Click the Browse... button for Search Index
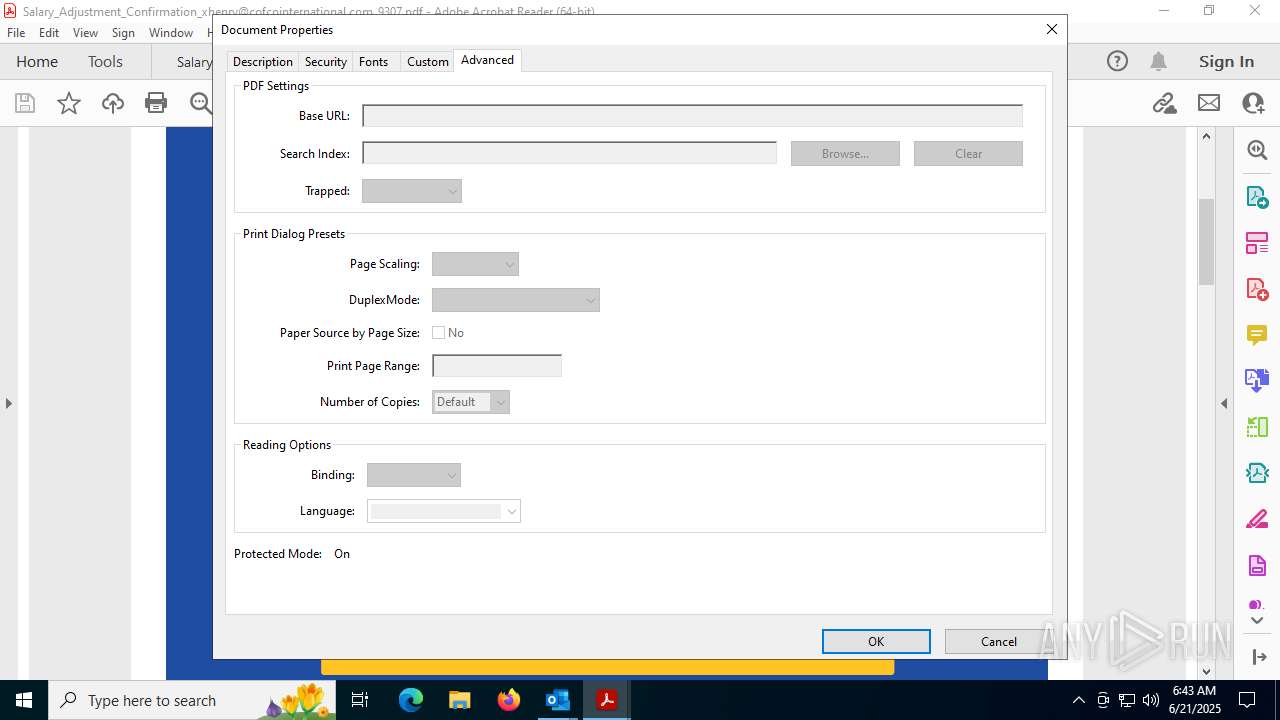This screenshot has width=1280, height=720. [845, 154]
